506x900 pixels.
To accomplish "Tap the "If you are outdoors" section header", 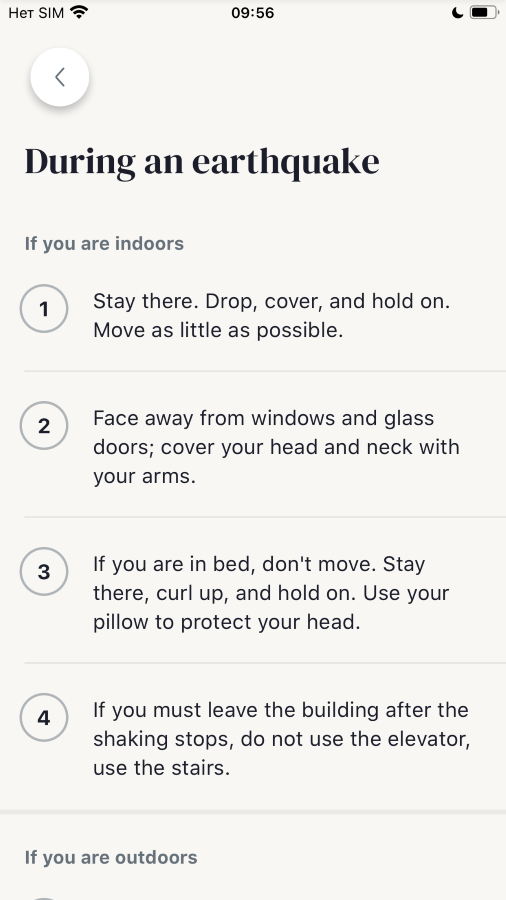I will (x=111, y=858).
